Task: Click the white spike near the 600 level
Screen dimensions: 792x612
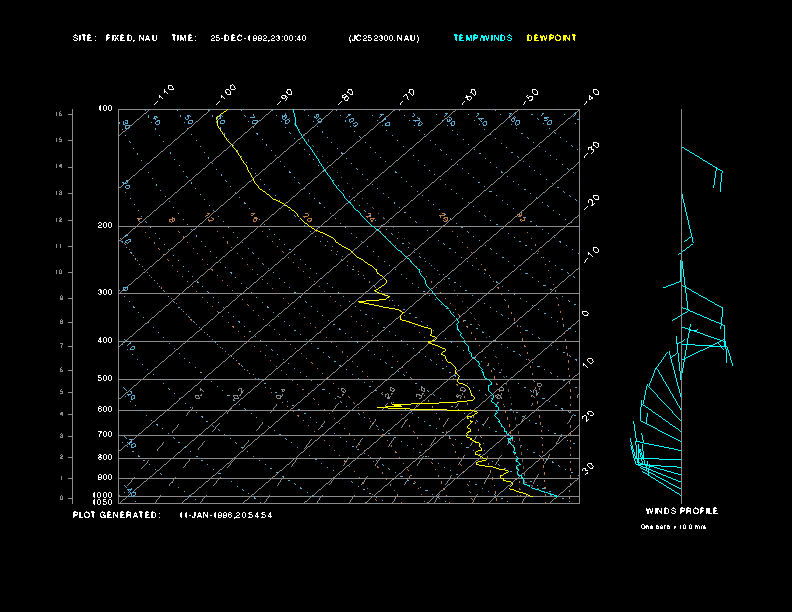Action: click(420, 408)
